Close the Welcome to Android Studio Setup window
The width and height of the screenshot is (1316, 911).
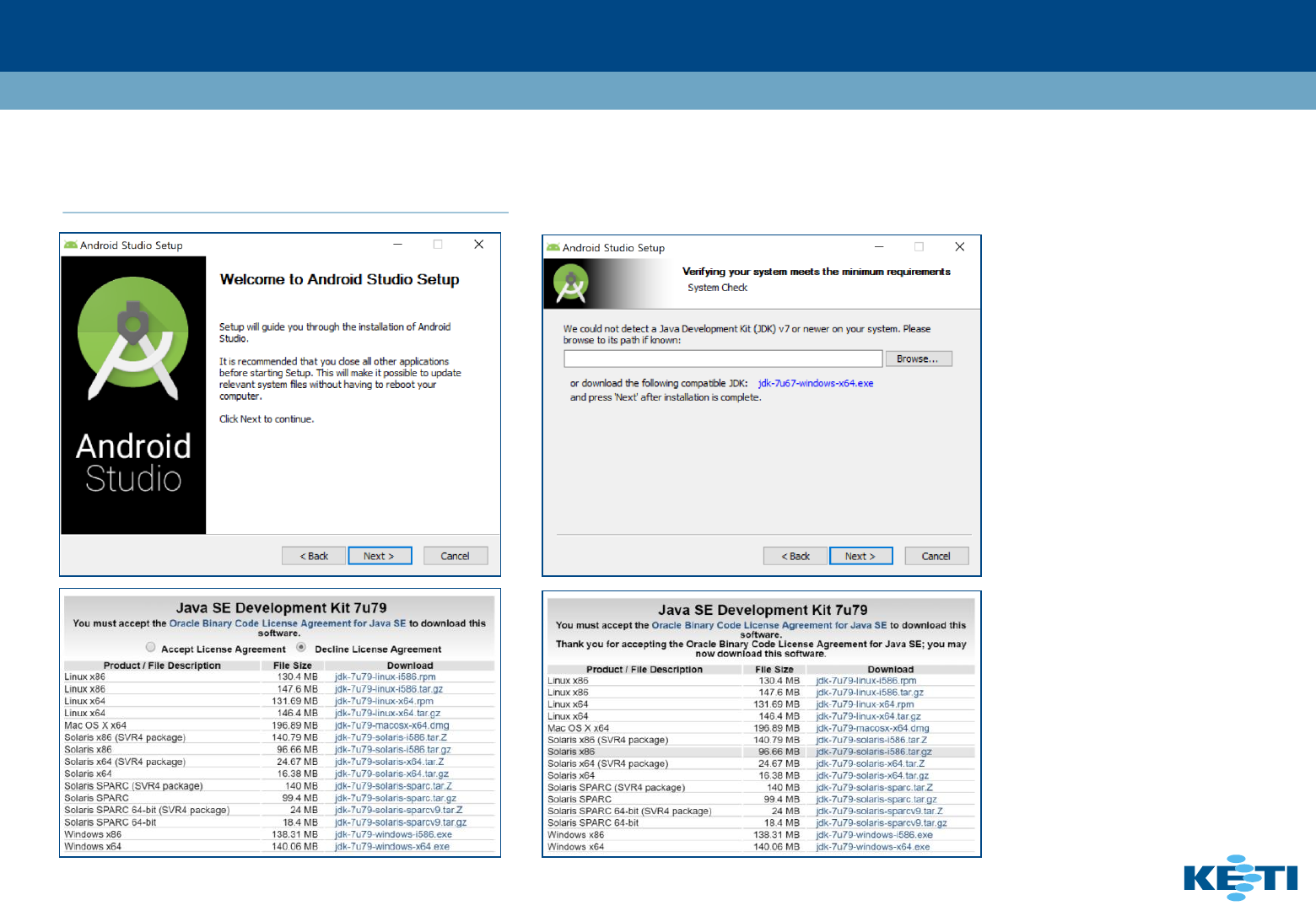tap(478, 245)
